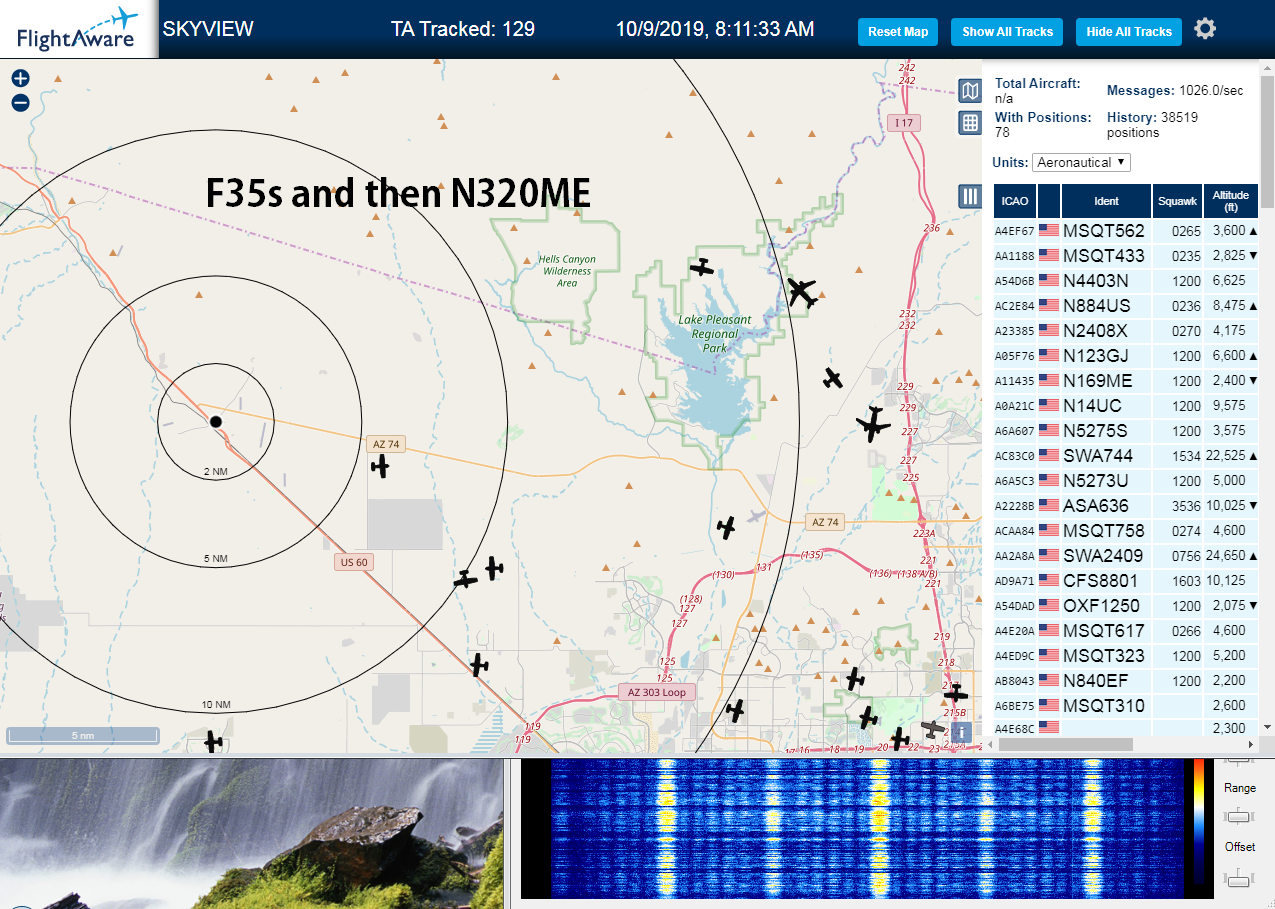This screenshot has height=909, width=1275.
Task: Sort table by ICAO column header
Action: pyautogui.click(x=1014, y=201)
